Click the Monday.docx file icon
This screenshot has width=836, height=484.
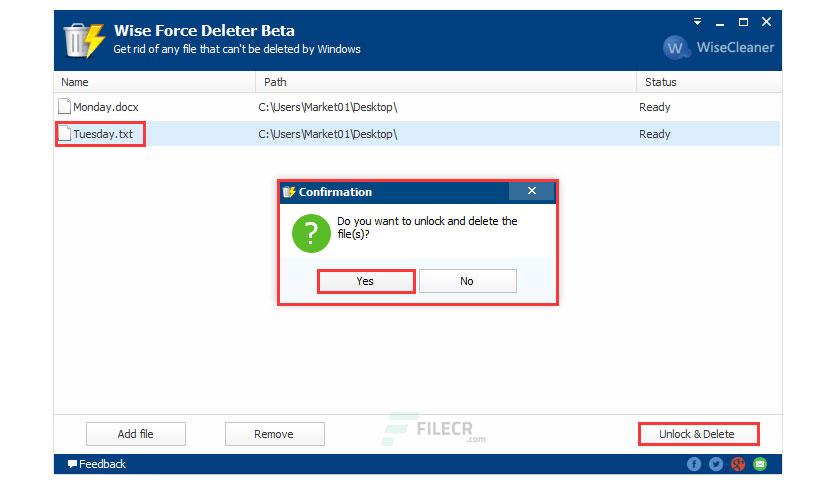coord(64,107)
